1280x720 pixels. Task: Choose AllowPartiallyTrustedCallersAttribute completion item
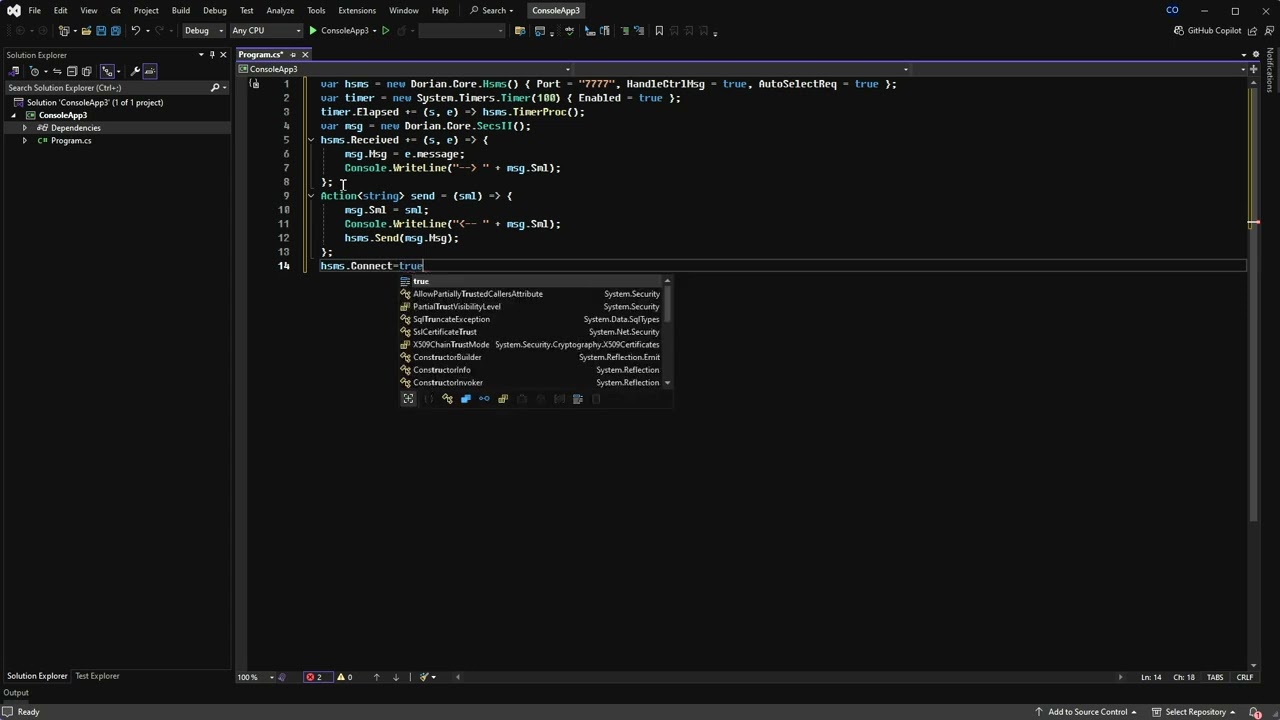(530, 294)
